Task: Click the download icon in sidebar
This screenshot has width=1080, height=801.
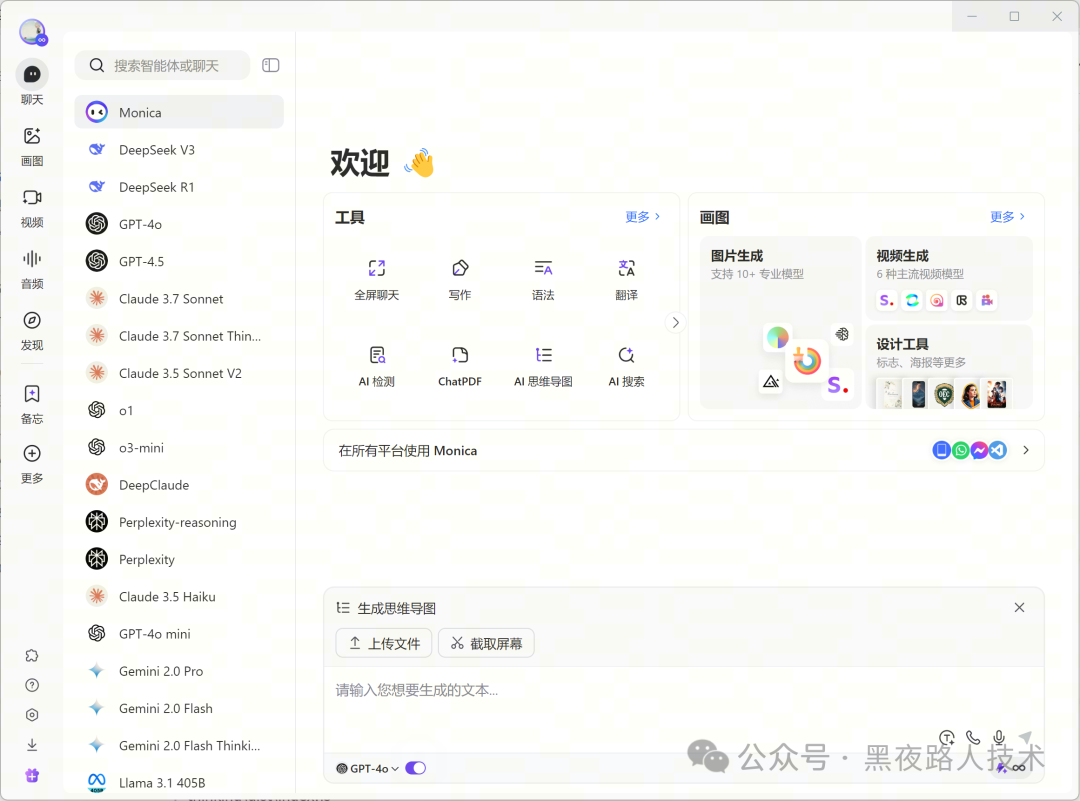Action: click(x=32, y=745)
